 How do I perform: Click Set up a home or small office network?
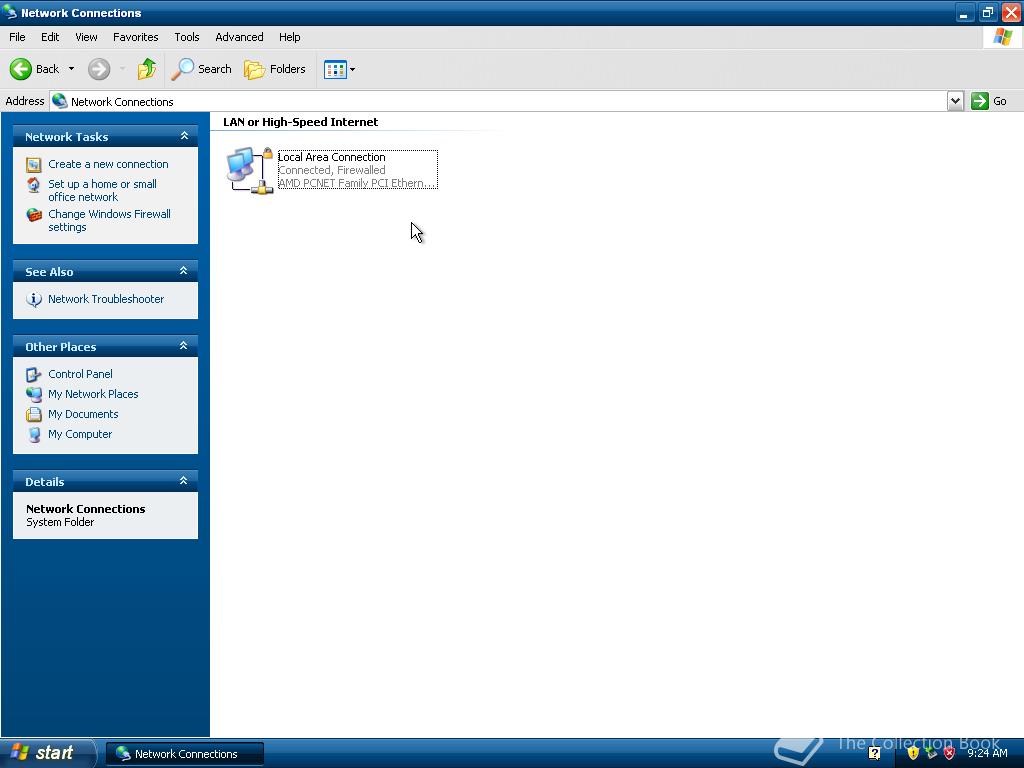click(103, 191)
